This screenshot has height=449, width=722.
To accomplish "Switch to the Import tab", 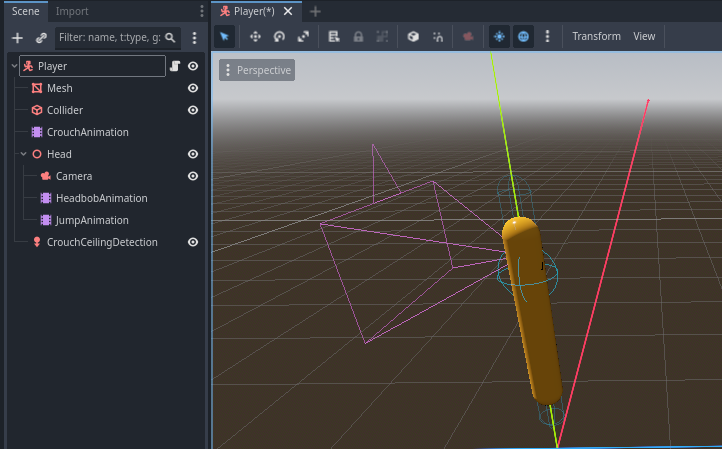I will click(x=72, y=11).
